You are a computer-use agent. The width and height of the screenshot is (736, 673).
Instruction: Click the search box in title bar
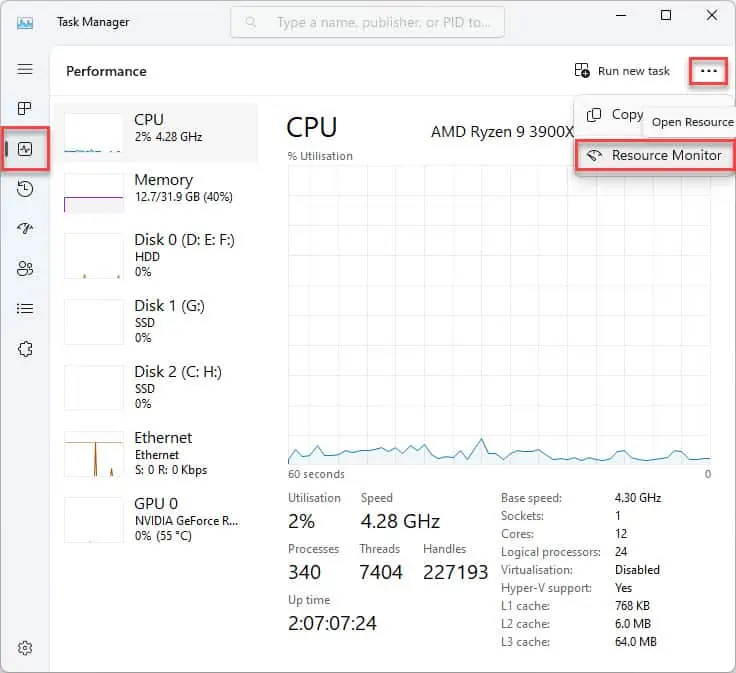point(368,22)
